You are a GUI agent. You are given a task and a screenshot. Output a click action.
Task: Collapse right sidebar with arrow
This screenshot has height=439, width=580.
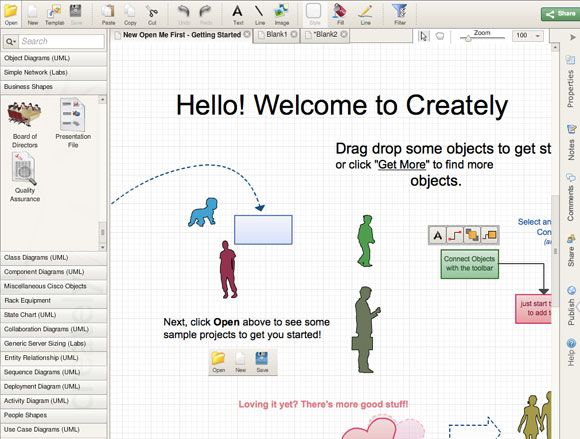point(573,37)
